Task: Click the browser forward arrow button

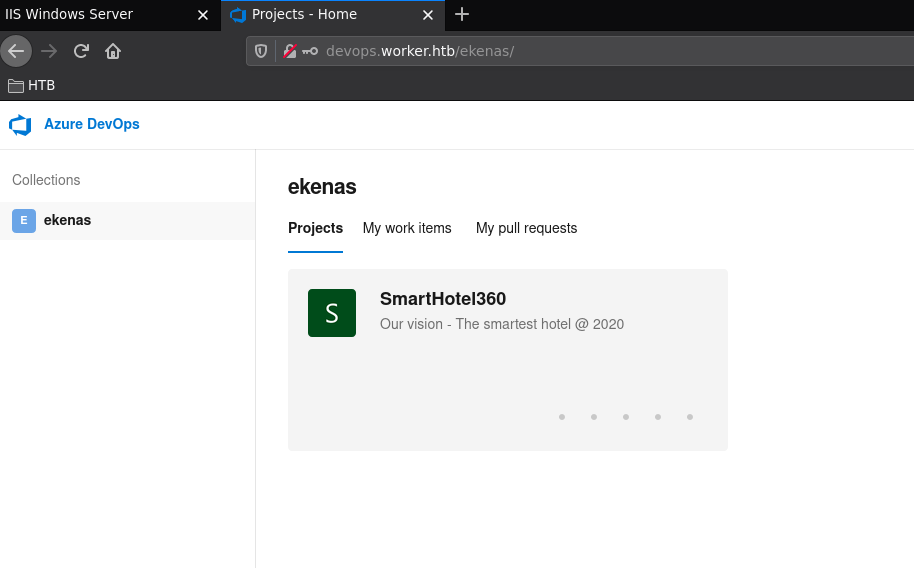Action: coord(49,51)
